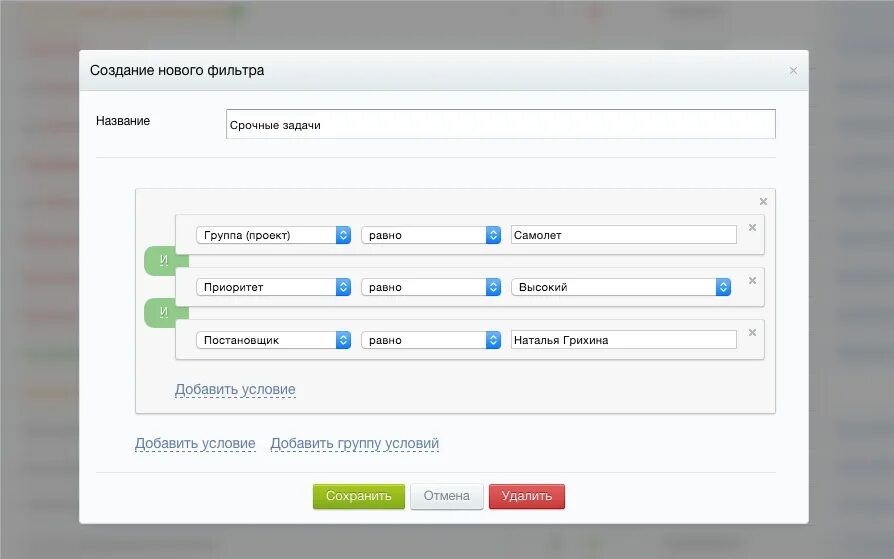Open the Группа (проект) field dropdown

pyautogui.click(x=273, y=235)
